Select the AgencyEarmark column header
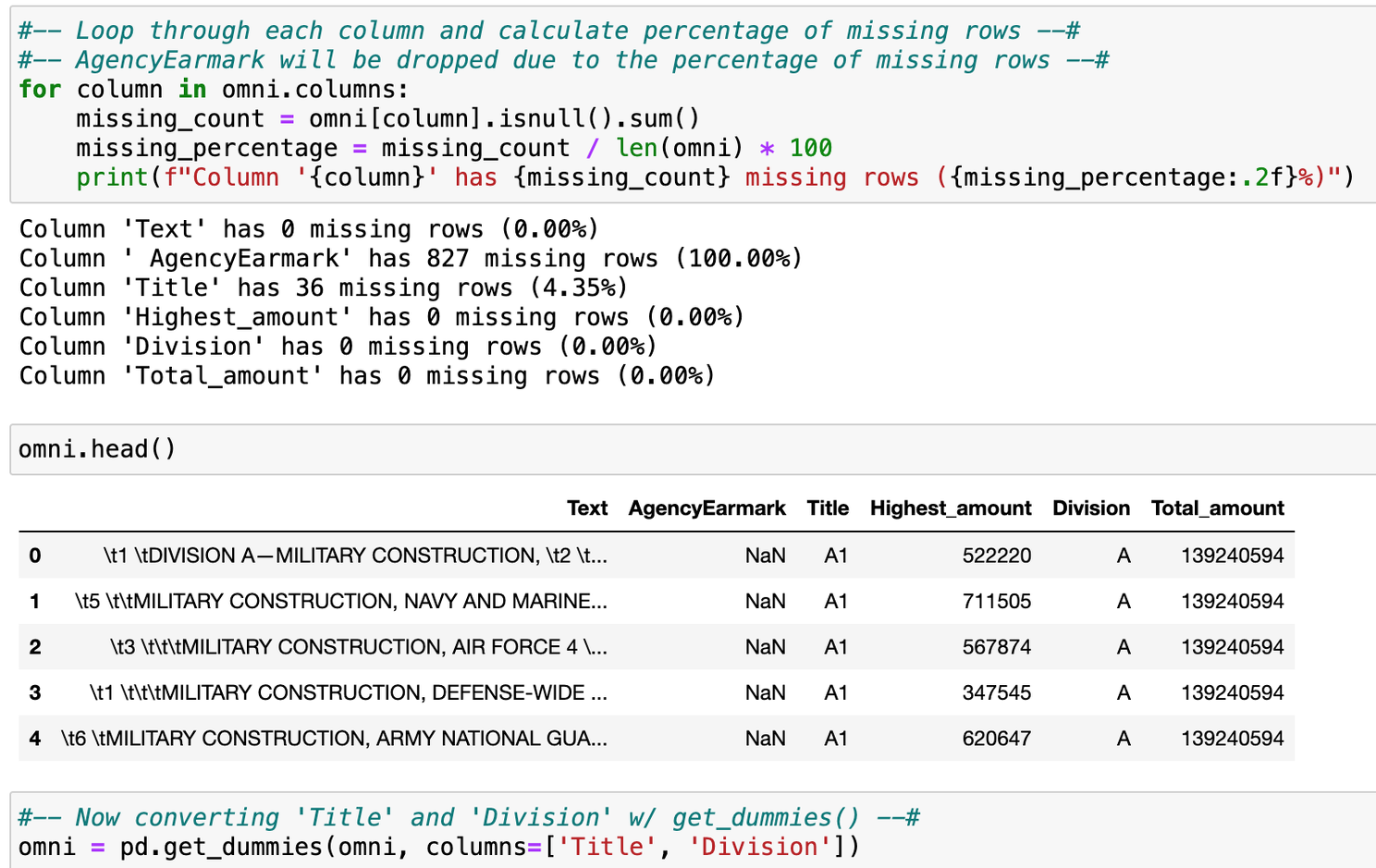The image size is (1376, 868). pyautogui.click(x=706, y=508)
